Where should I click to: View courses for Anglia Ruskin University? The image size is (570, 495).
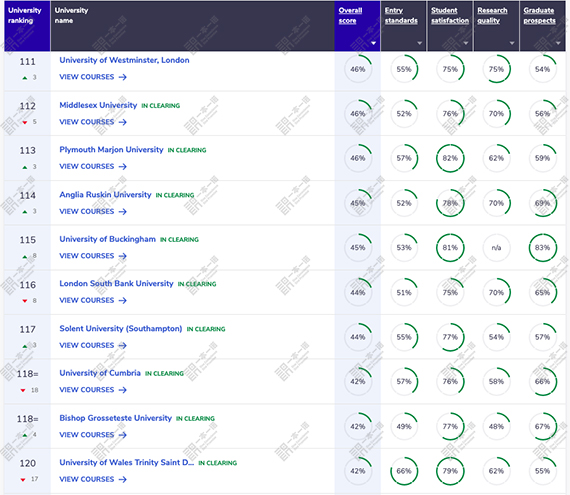(x=93, y=212)
